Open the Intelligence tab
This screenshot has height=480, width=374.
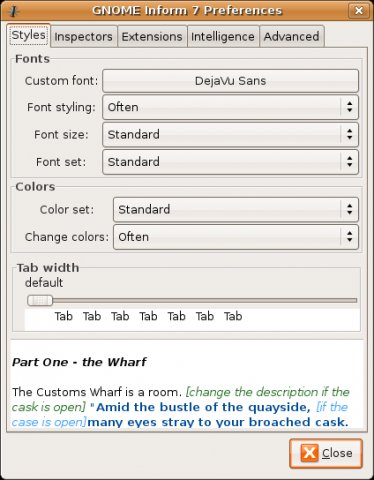(x=223, y=36)
